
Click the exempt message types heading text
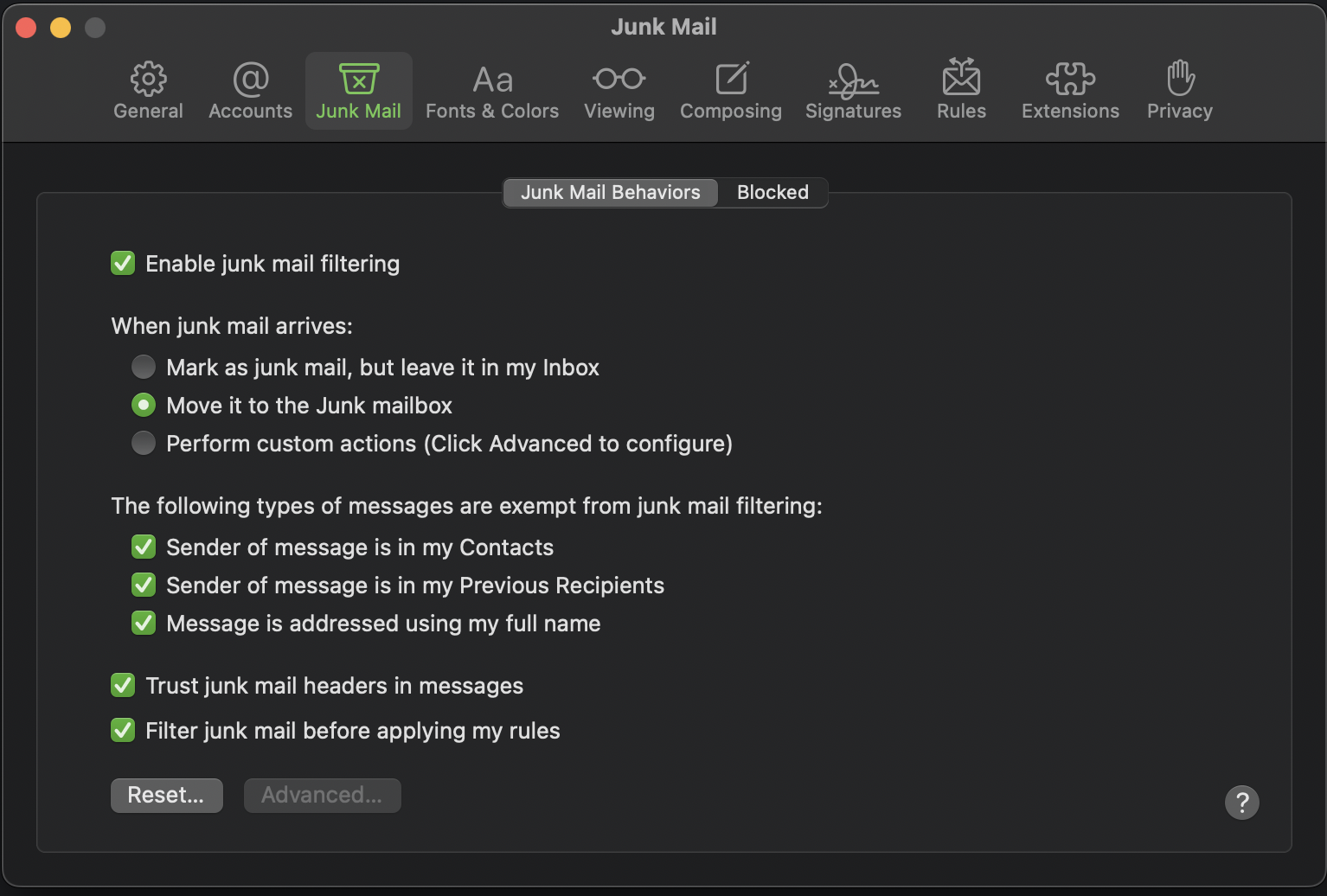tap(466, 506)
